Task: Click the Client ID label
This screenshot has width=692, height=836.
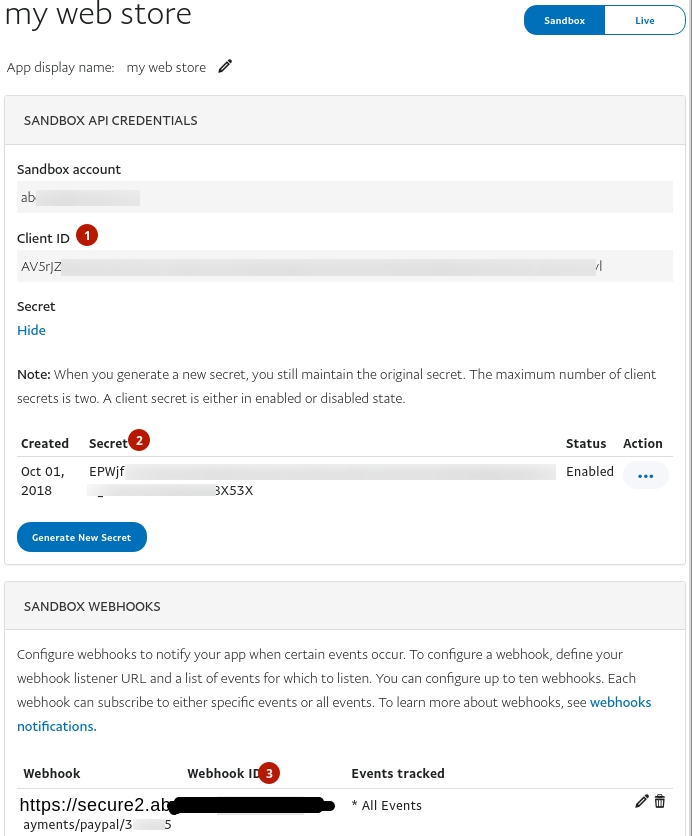Action: (43, 238)
